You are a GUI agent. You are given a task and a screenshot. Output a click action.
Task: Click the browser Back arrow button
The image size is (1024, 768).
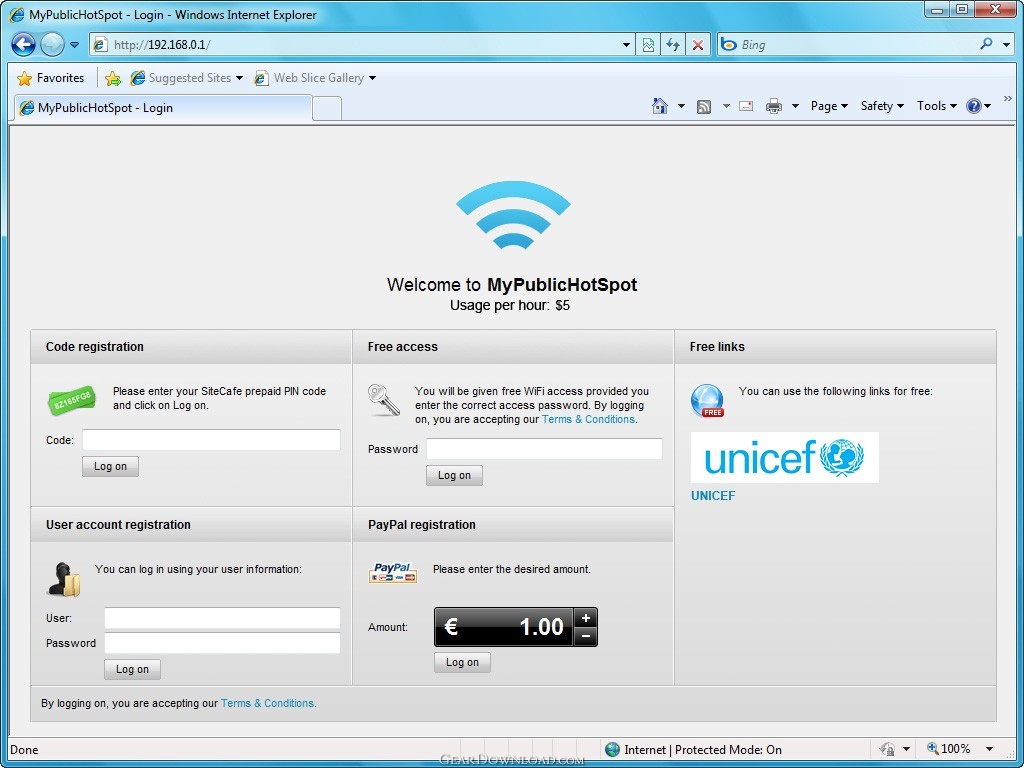[24, 44]
